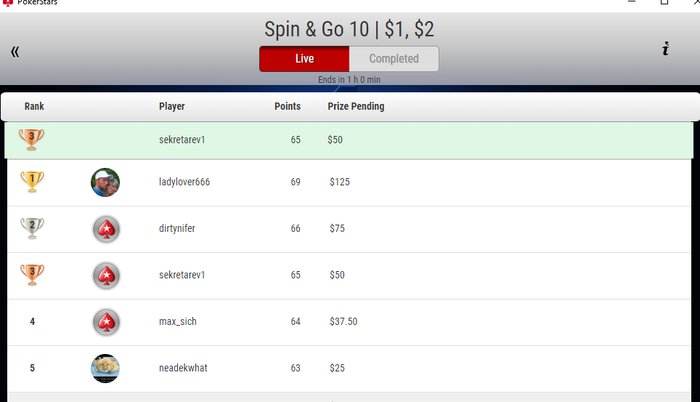
Task: Click neadekwhat's profile avatar
Action: [105, 368]
